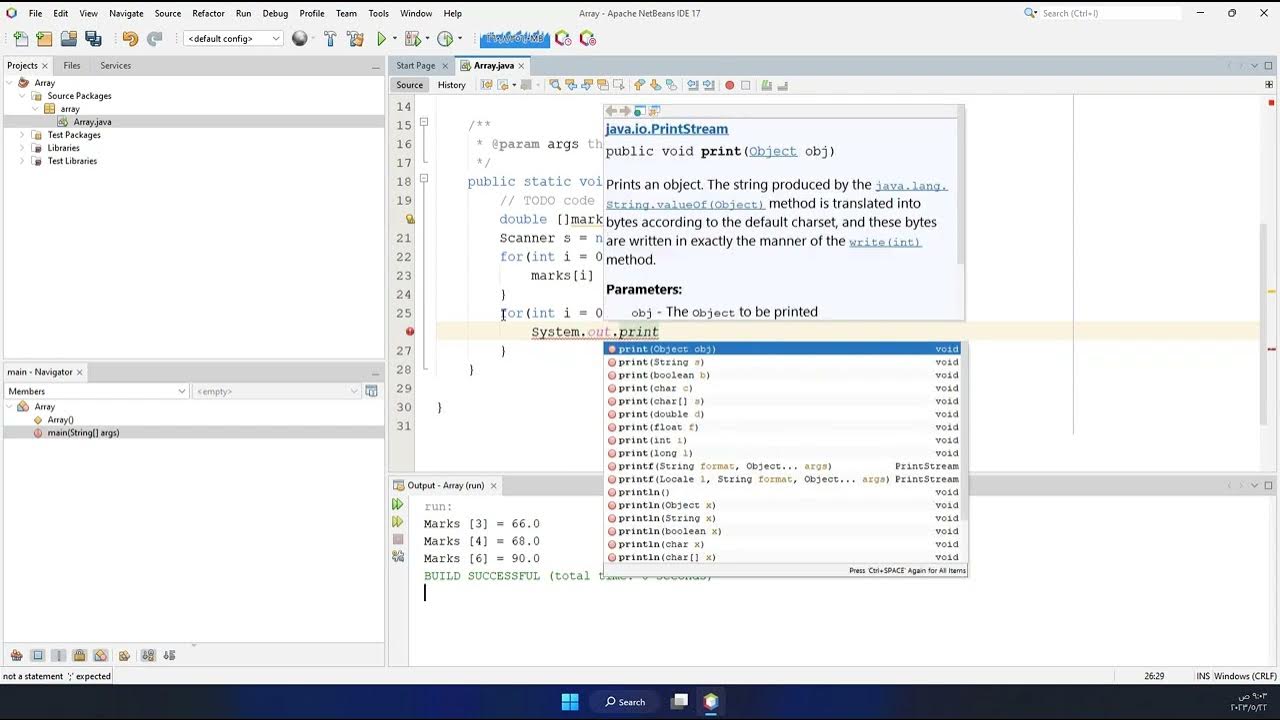Image resolution: width=1280 pixels, height=720 pixels.
Task: Open the Debug Project dropdown arrow
Action: 427,38
